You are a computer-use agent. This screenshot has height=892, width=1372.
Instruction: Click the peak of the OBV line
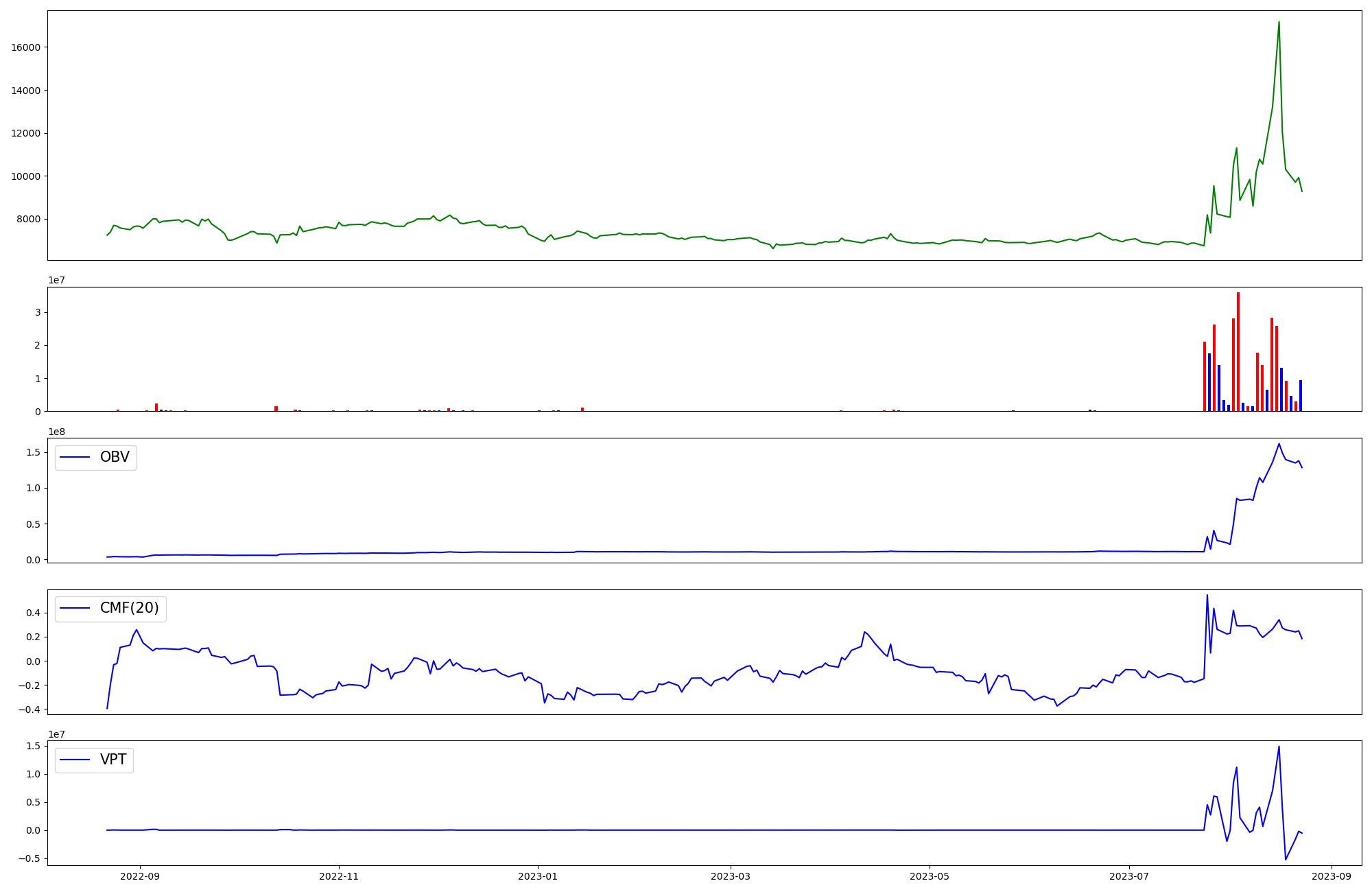(1279, 444)
